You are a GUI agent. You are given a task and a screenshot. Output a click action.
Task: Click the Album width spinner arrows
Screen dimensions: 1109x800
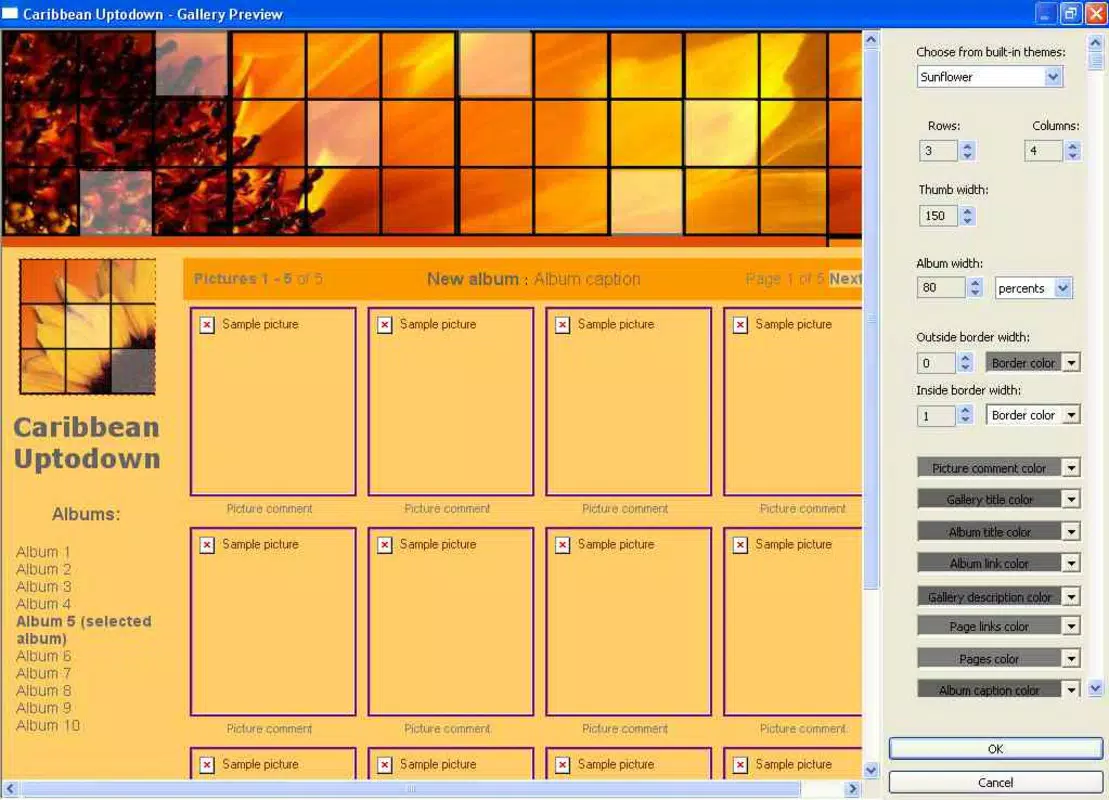click(x=975, y=287)
